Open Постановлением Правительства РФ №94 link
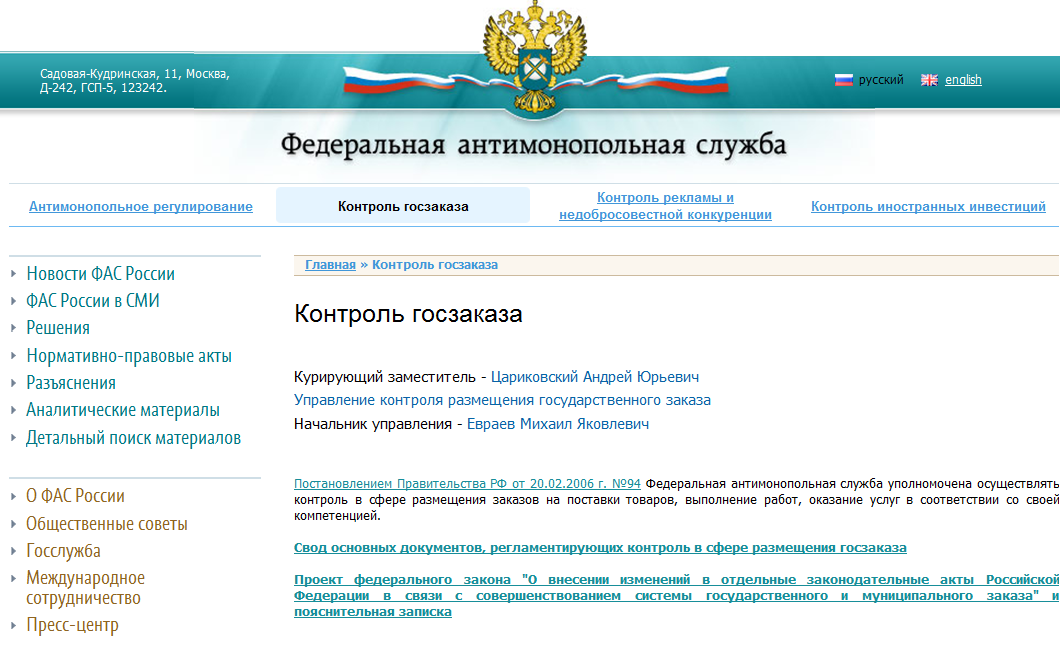 pyautogui.click(x=467, y=484)
